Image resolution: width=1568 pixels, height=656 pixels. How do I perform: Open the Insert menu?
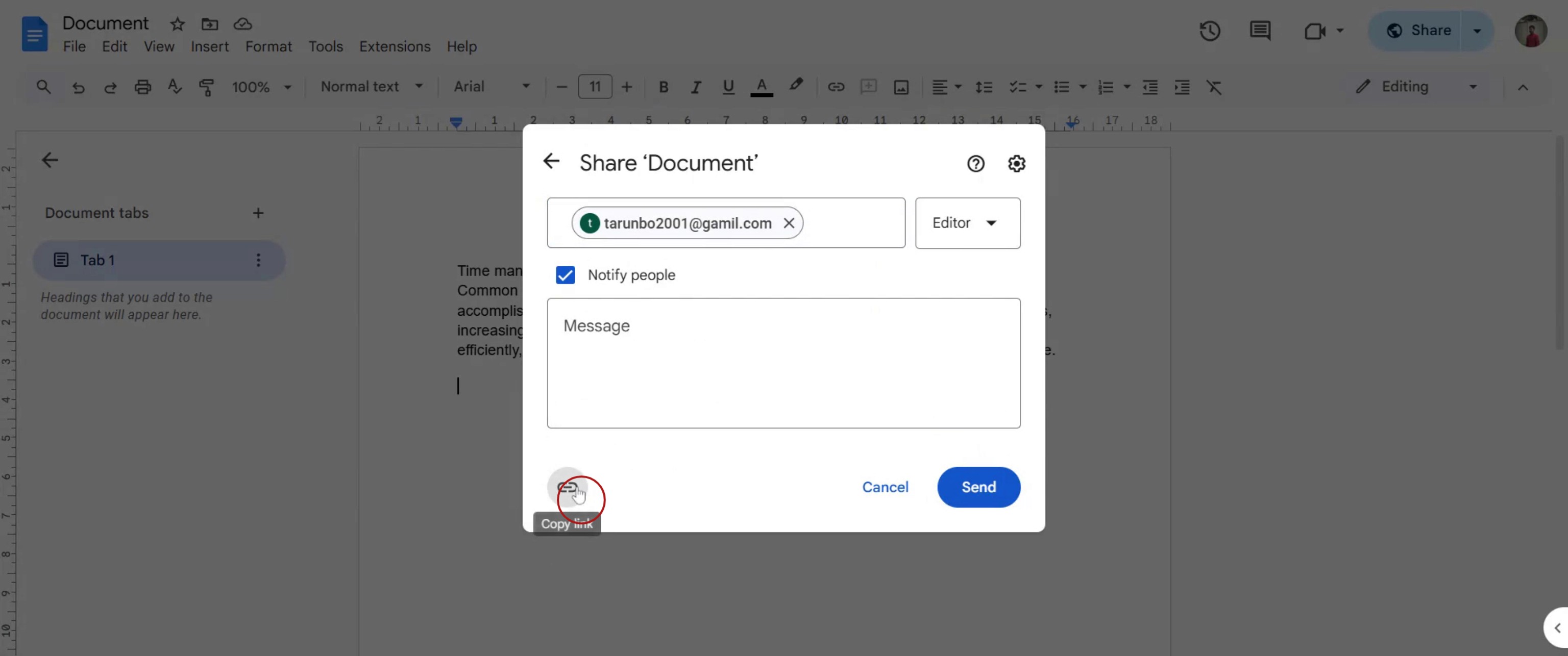coord(209,47)
